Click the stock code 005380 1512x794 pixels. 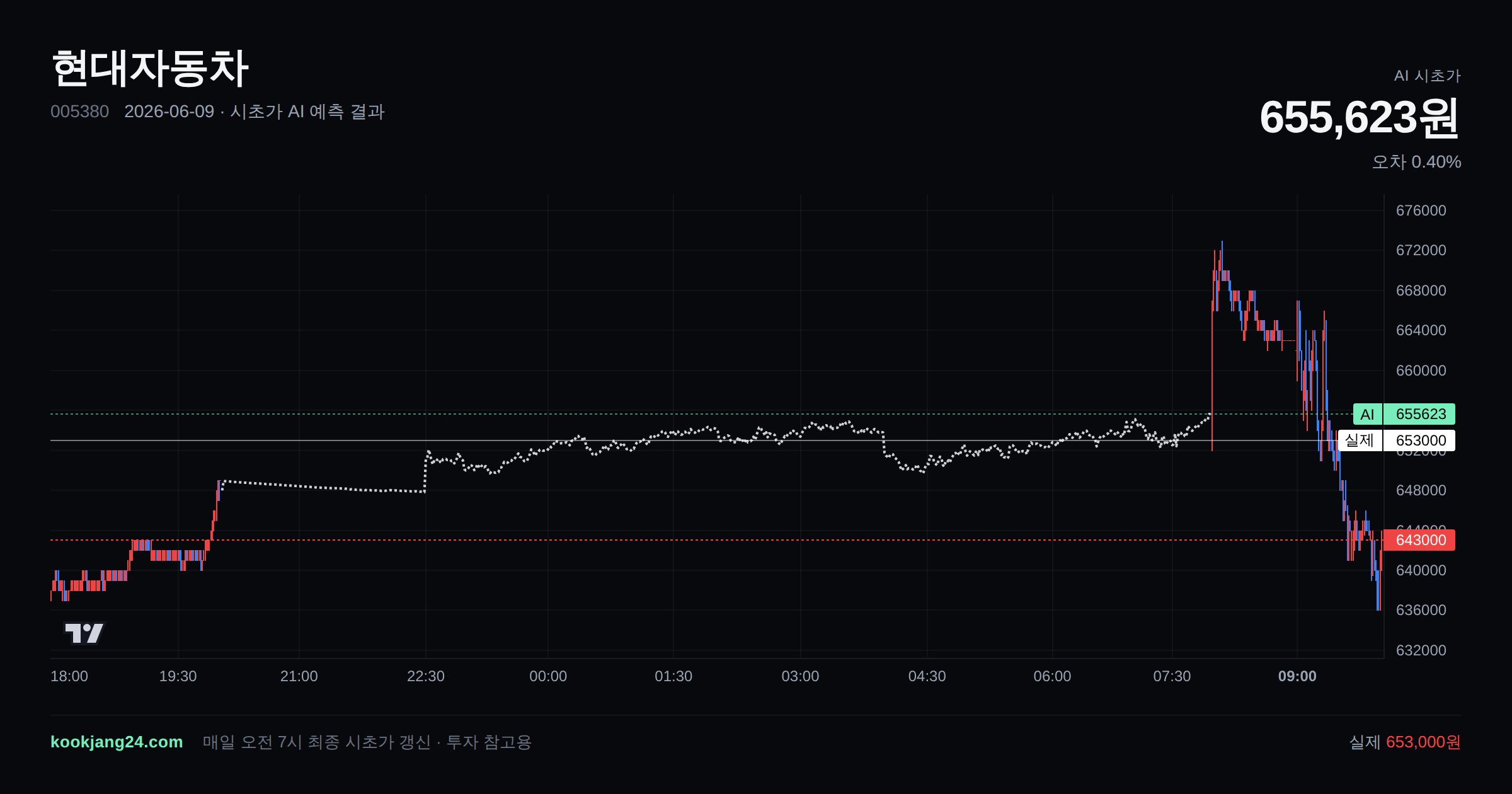pyautogui.click(x=79, y=112)
